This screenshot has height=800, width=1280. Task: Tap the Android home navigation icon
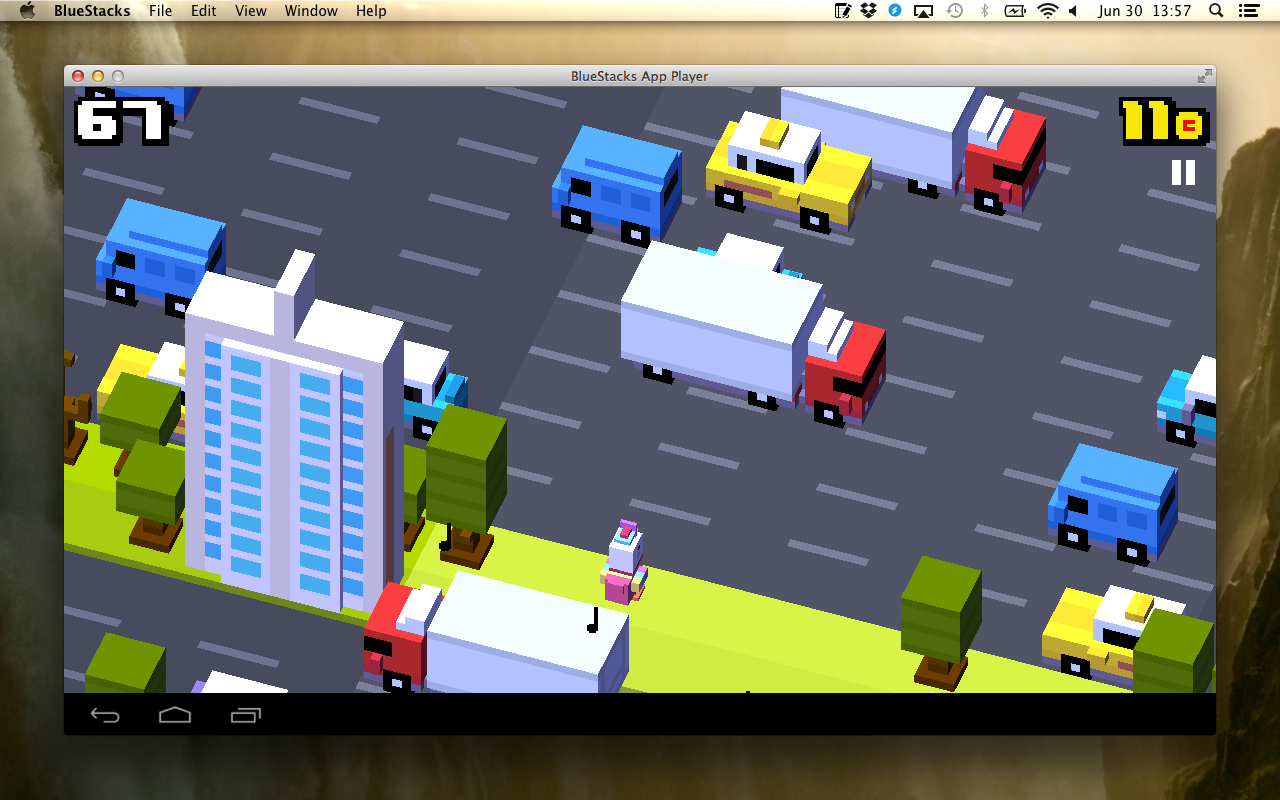[175, 715]
